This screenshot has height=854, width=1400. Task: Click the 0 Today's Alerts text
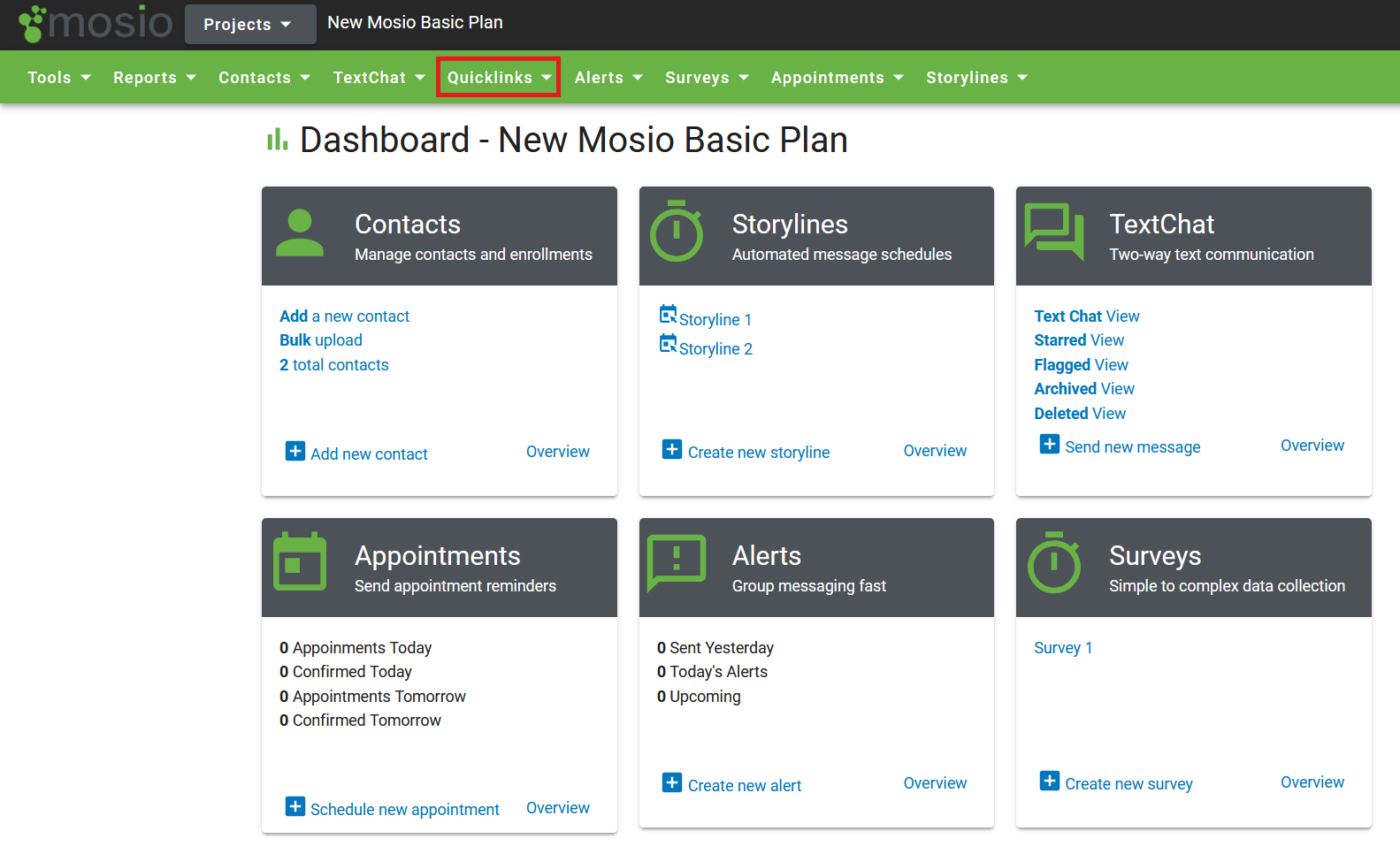712,672
